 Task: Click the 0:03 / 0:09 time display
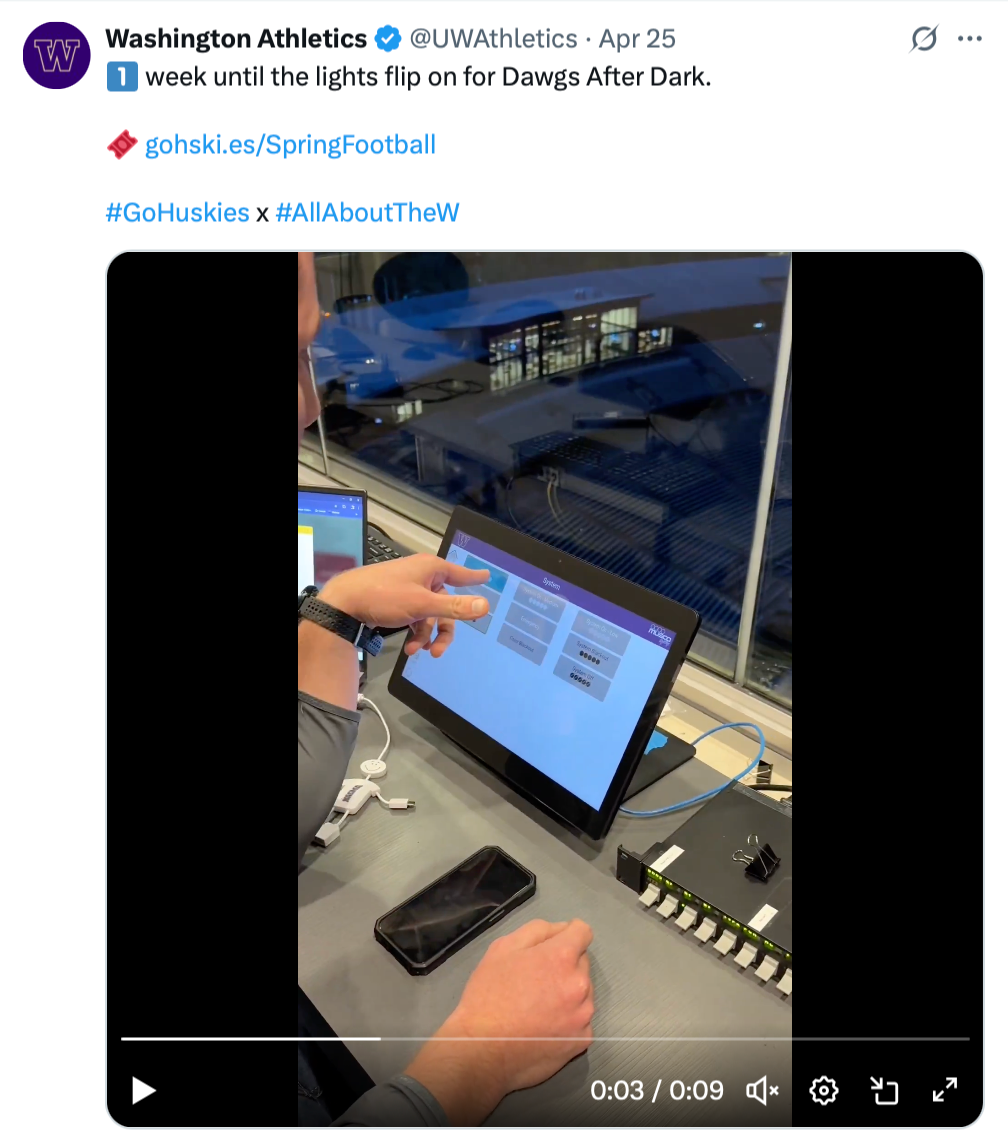[x=657, y=1091]
